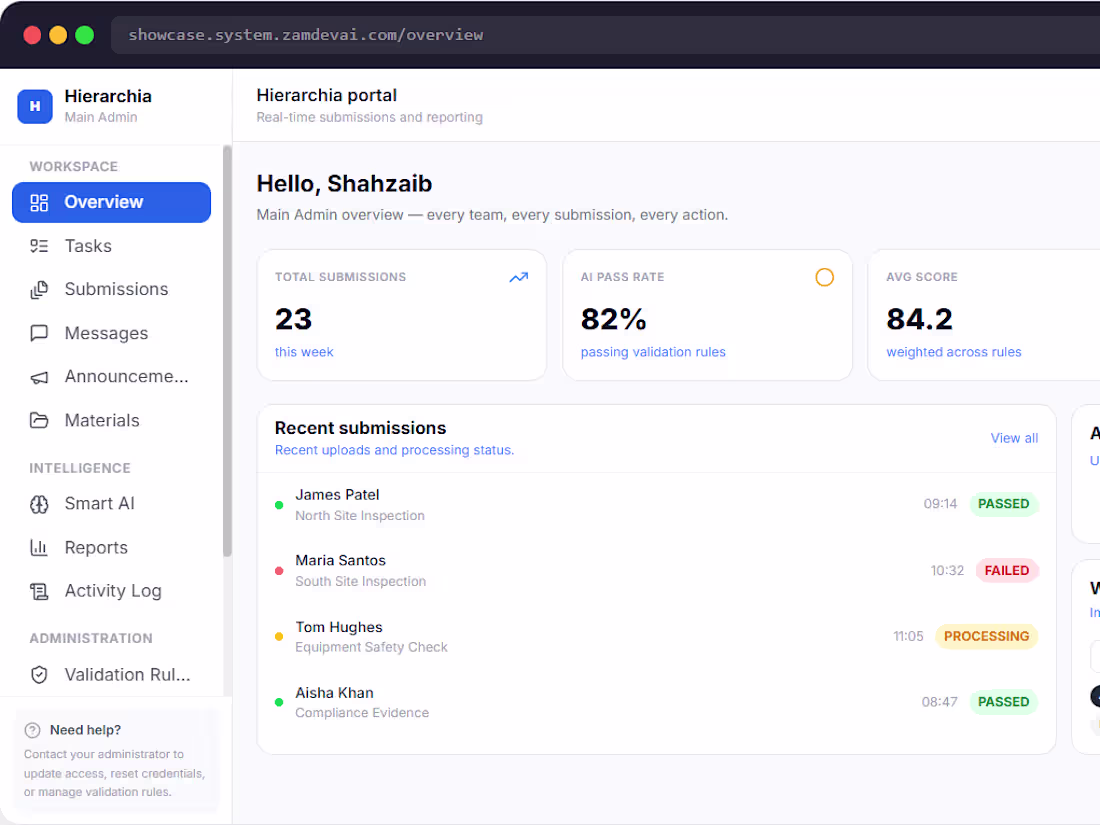Click the FAILED badge for Maria Santos
Image resolution: width=1100 pixels, height=825 pixels.
tap(1006, 570)
